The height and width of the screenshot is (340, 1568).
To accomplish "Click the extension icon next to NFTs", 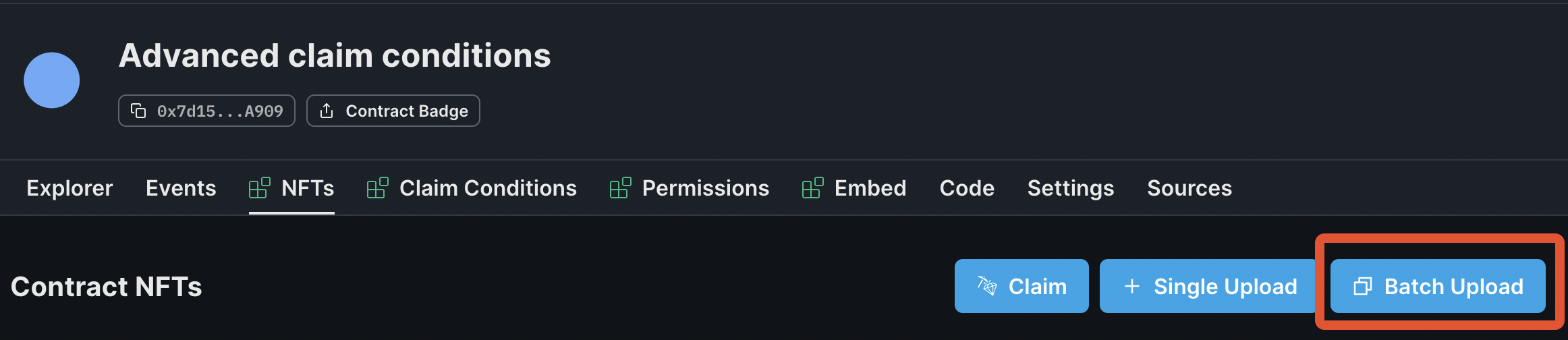I will coord(260,188).
